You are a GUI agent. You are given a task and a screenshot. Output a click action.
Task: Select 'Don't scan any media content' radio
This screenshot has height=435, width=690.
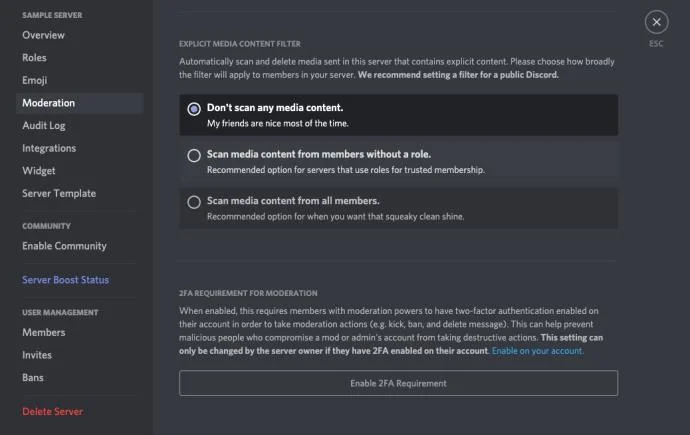pyautogui.click(x=194, y=109)
